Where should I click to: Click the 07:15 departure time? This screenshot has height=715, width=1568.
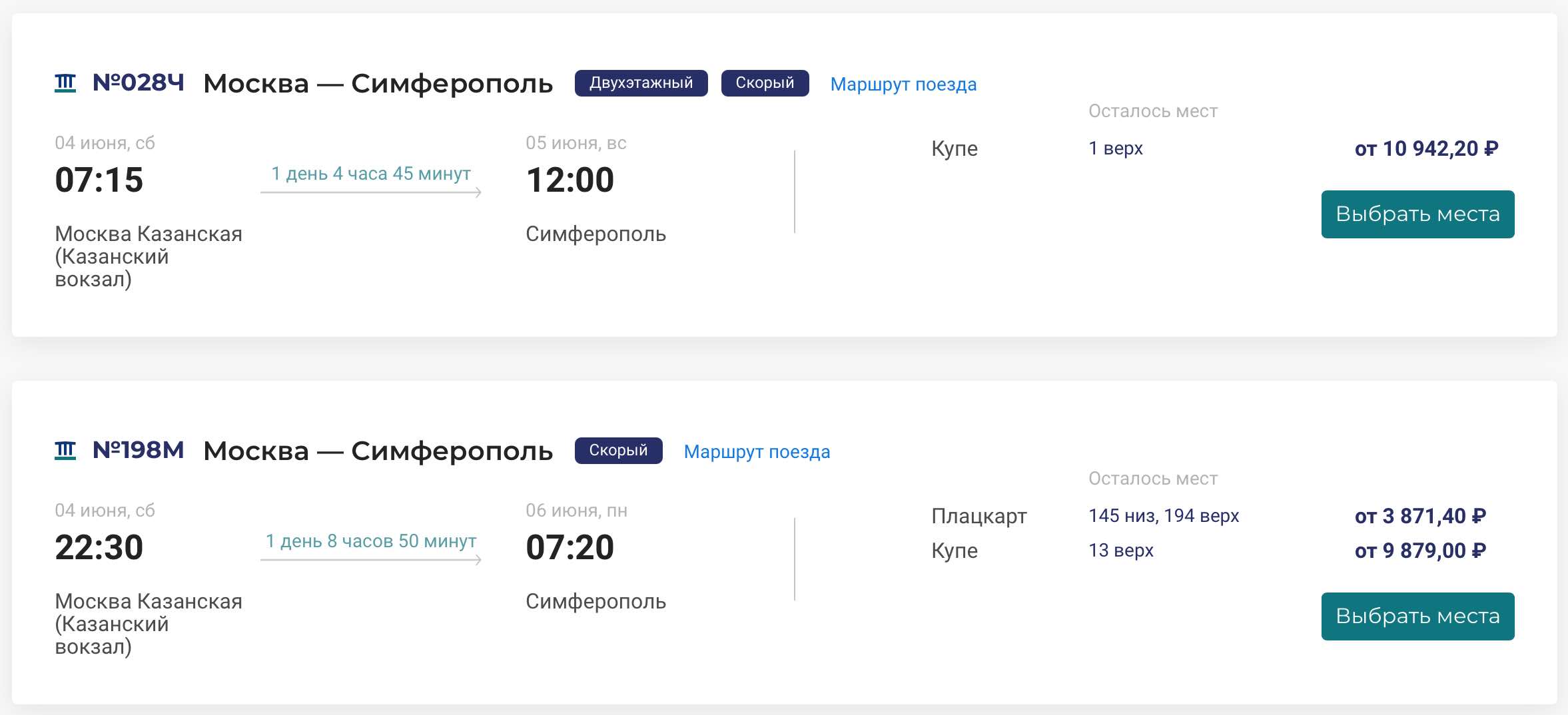(x=99, y=180)
